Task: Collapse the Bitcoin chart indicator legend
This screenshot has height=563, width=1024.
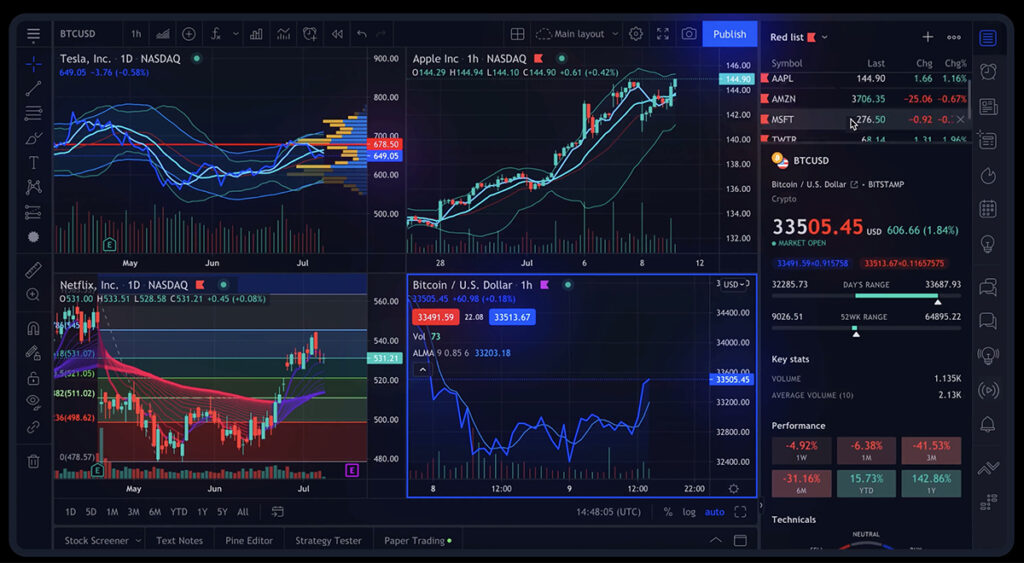Action: (423, 370)
